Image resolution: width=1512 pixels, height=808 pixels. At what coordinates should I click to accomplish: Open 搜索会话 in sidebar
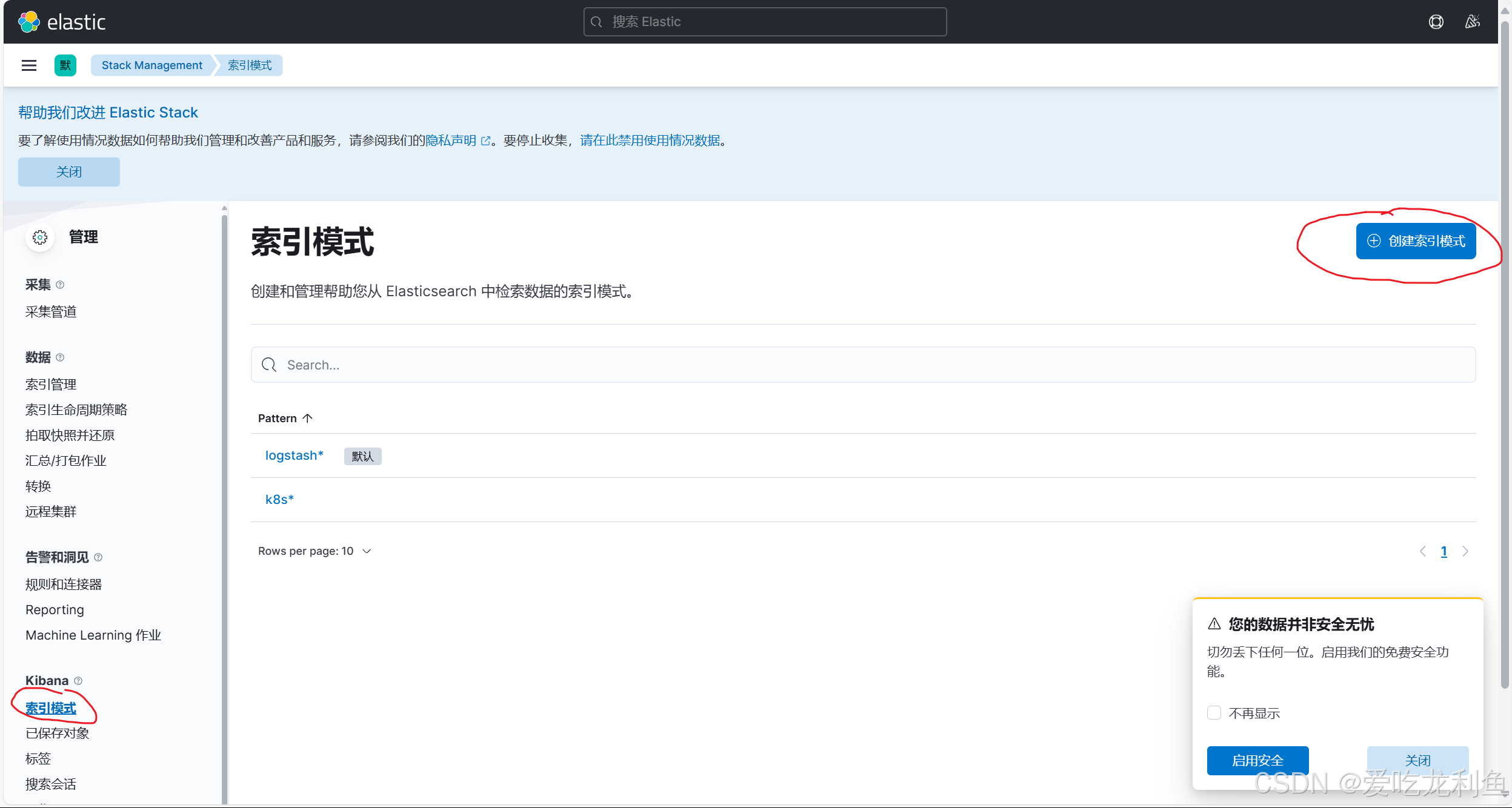point(51,784)
